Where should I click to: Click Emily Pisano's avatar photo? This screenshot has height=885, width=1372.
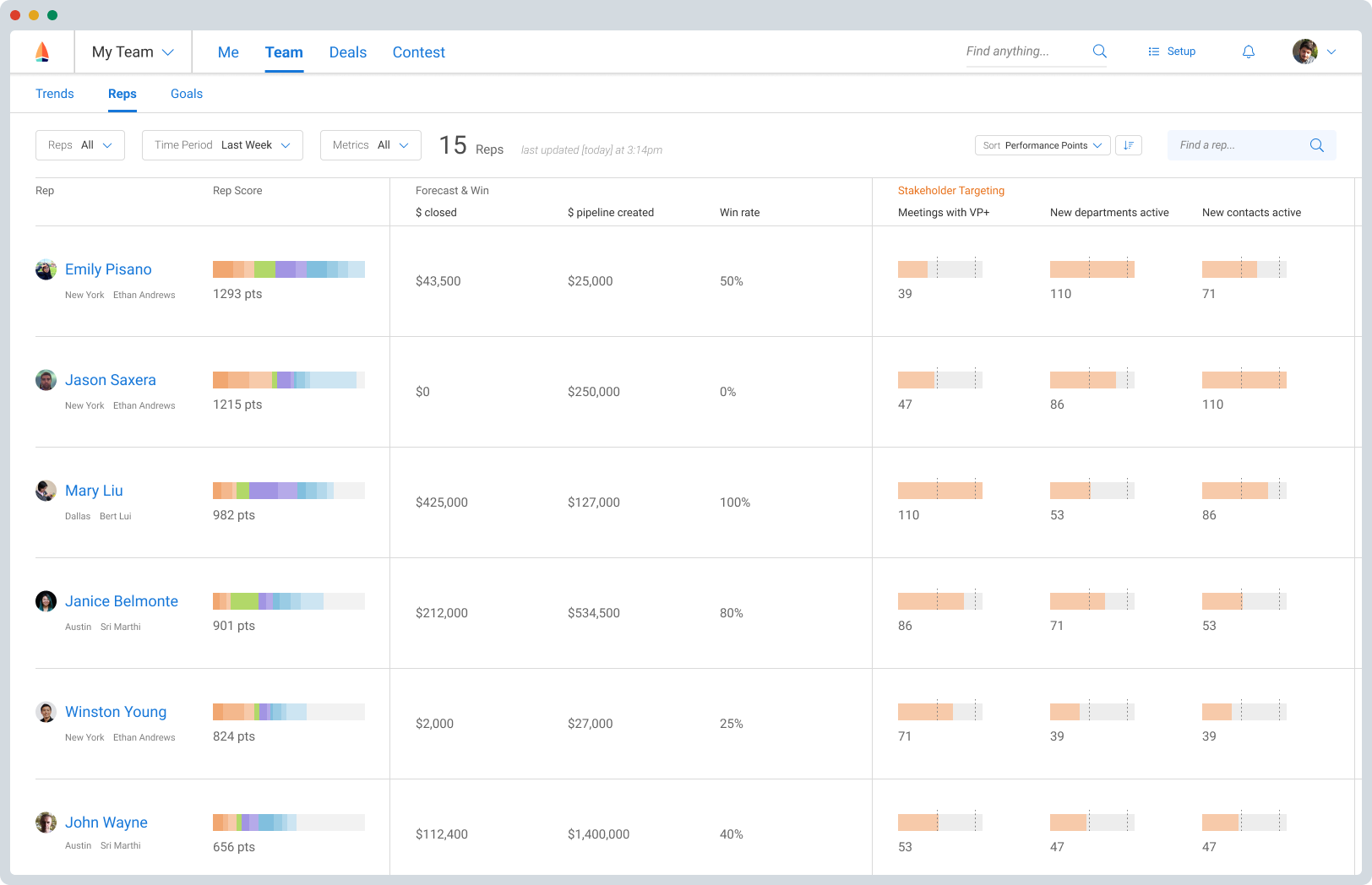46,269
